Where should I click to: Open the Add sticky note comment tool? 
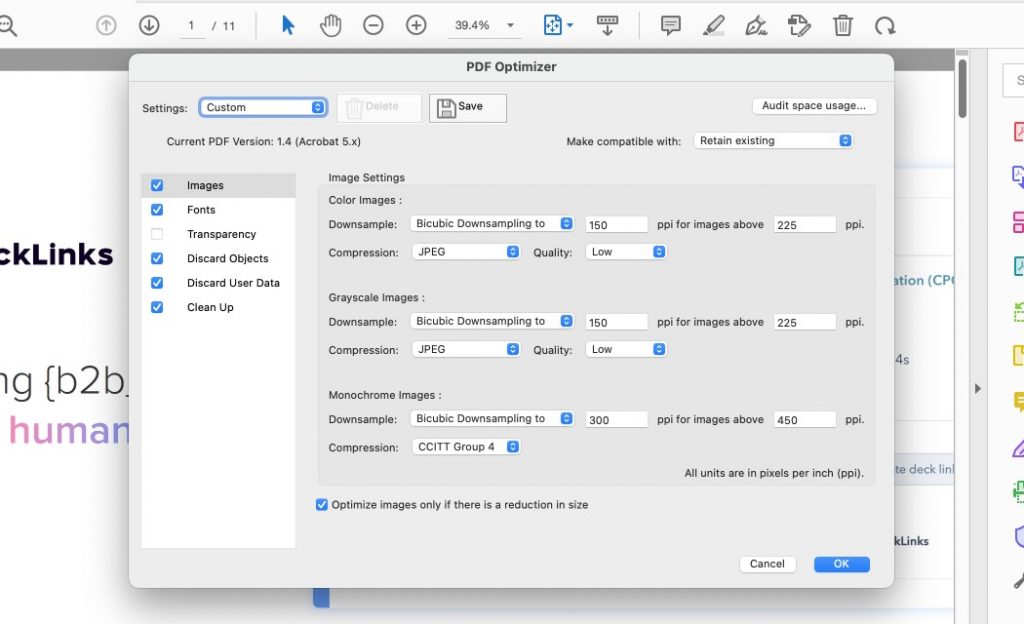tap(669, 25)
